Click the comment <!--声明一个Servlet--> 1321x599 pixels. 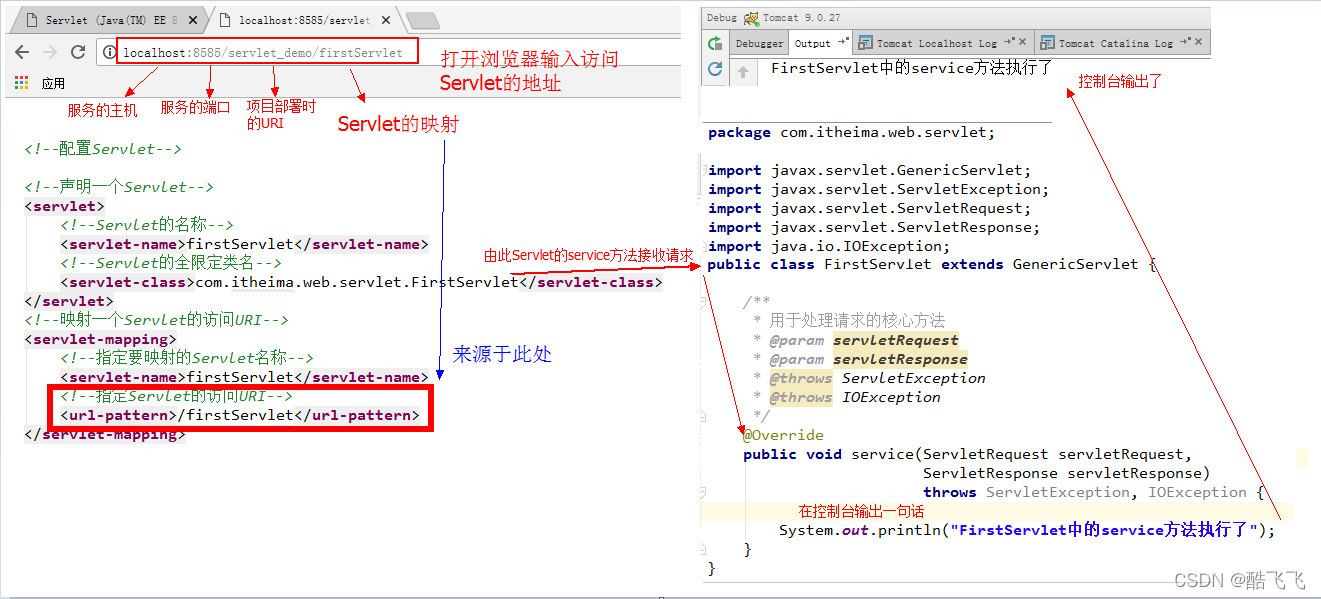[x=119, y=187]
